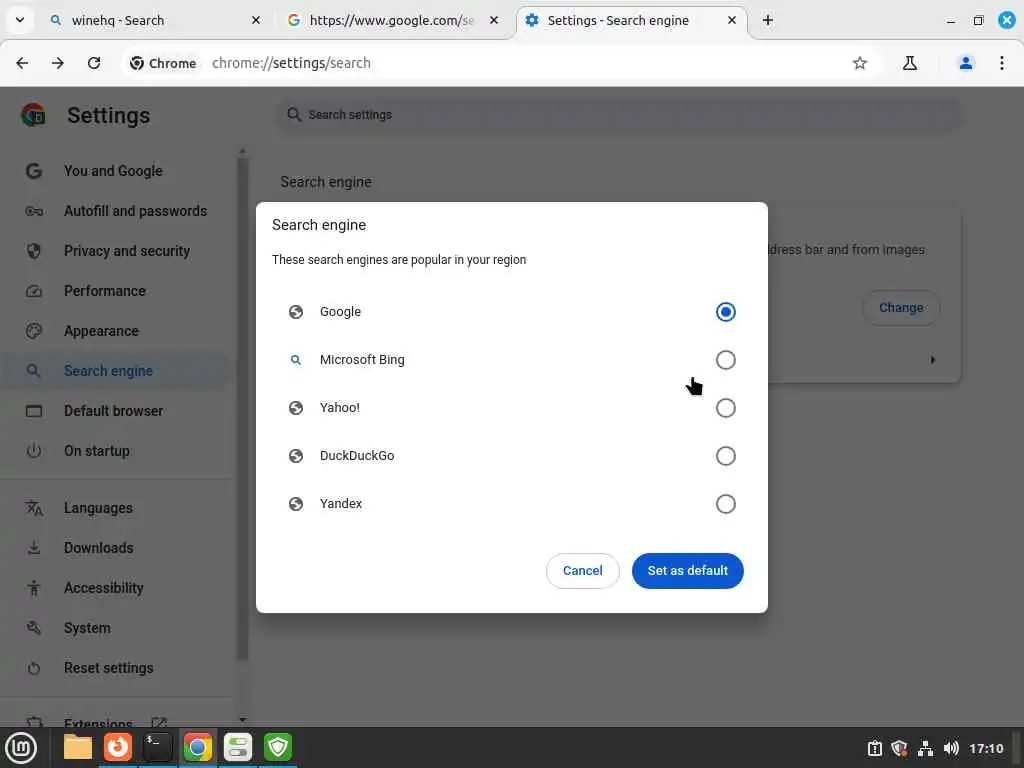Click the Chrome site info chip

(163, 63)
